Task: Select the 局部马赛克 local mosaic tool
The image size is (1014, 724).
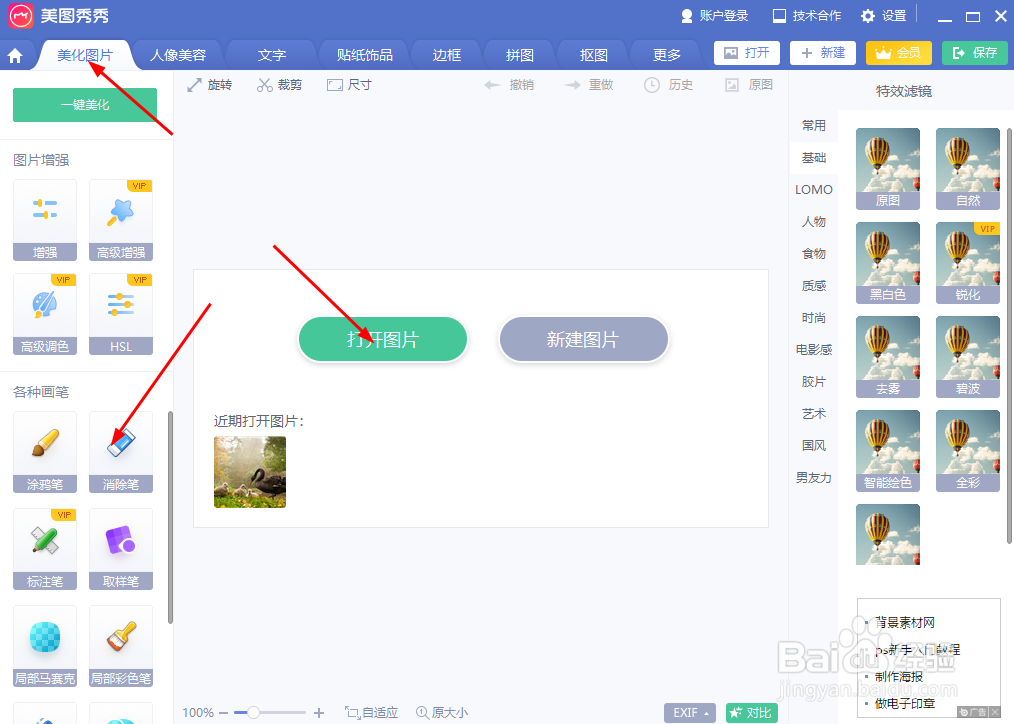Action: point(44,645)
